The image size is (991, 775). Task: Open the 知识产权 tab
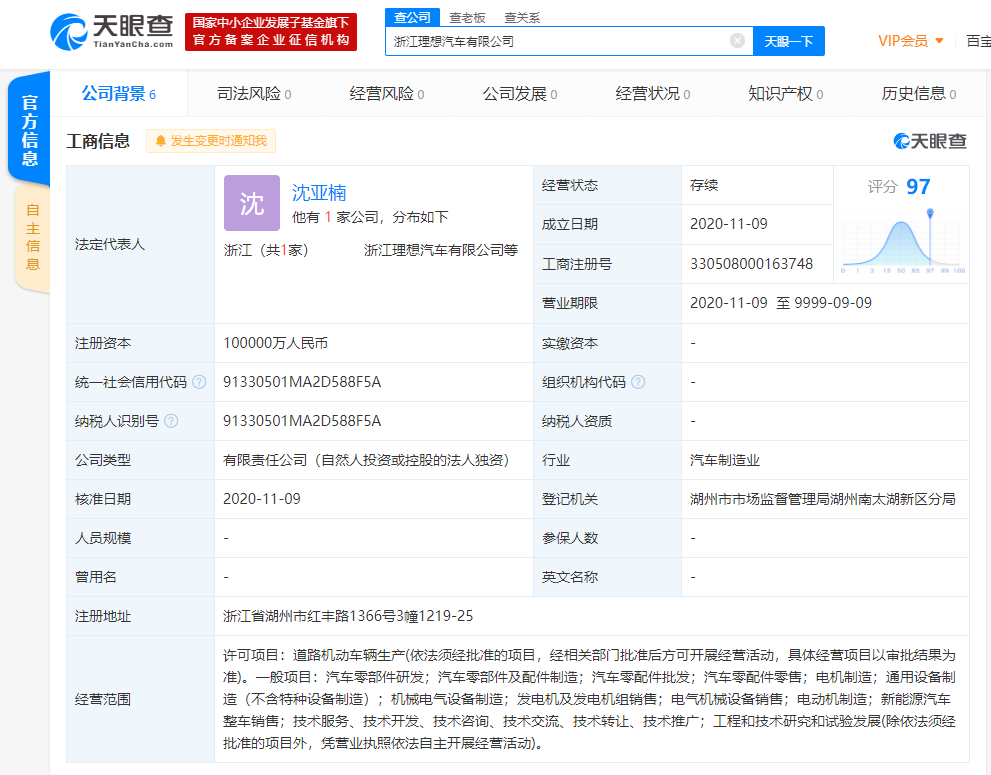pyautogui.click(x=786, y=94)
